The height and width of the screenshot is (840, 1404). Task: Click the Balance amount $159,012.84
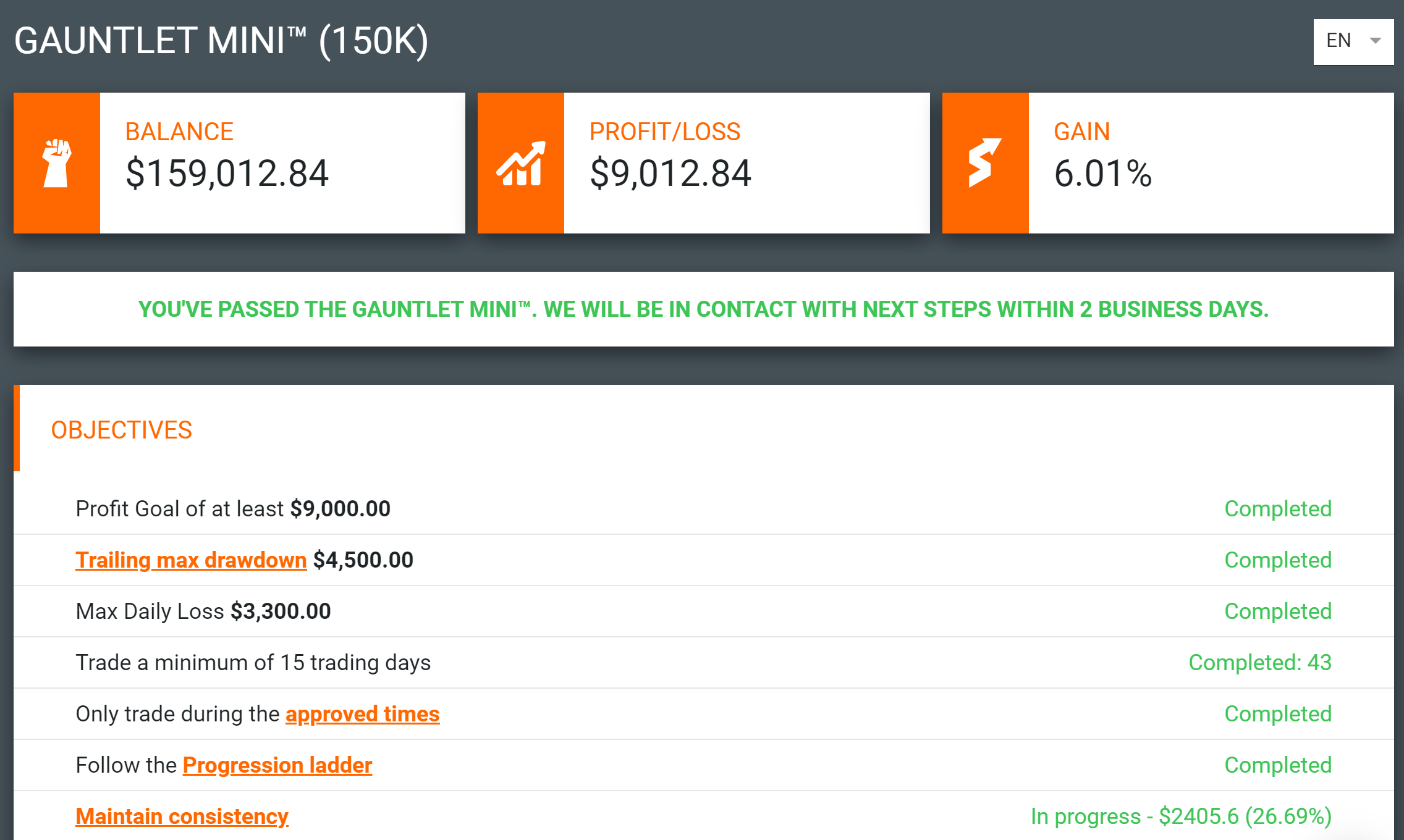pyautogui.click(x=227, y=173)
